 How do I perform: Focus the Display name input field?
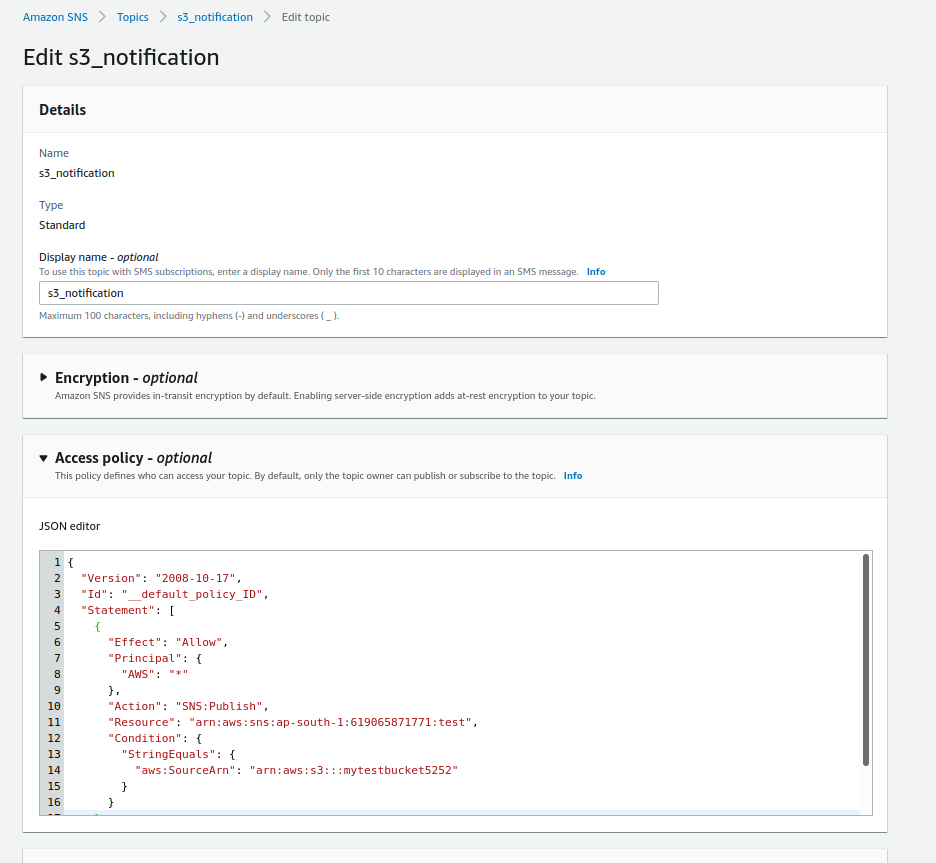click(349, 293)
